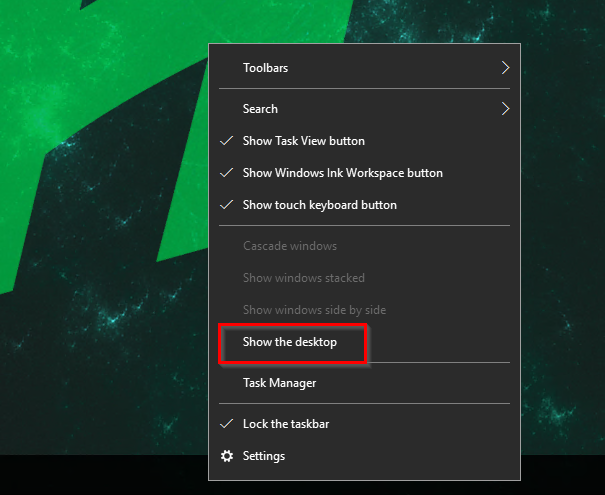
Task: Click the checkmark next to Lock the taskbar
Action: (x=227, y=424)
